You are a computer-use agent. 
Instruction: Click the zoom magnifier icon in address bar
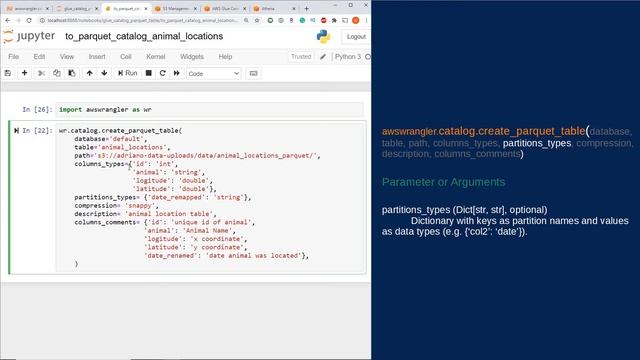pos(246,20)
